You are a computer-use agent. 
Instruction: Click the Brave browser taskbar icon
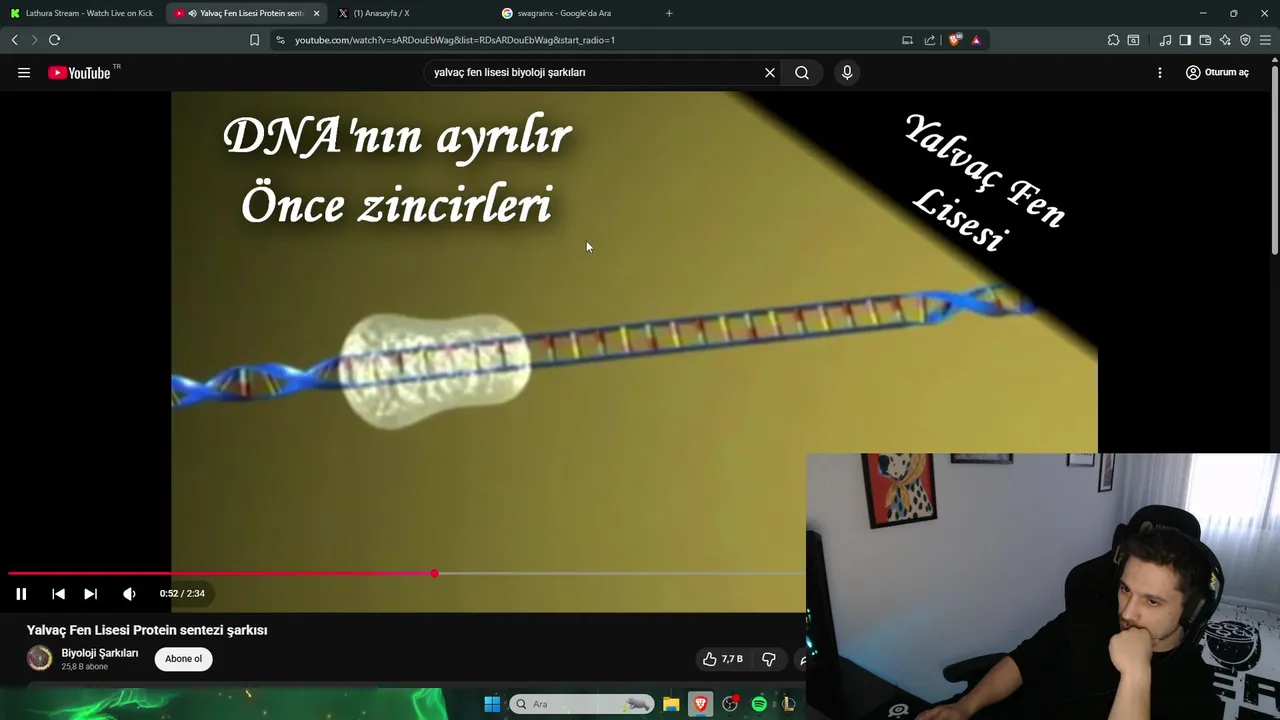(x=700, y=704)
